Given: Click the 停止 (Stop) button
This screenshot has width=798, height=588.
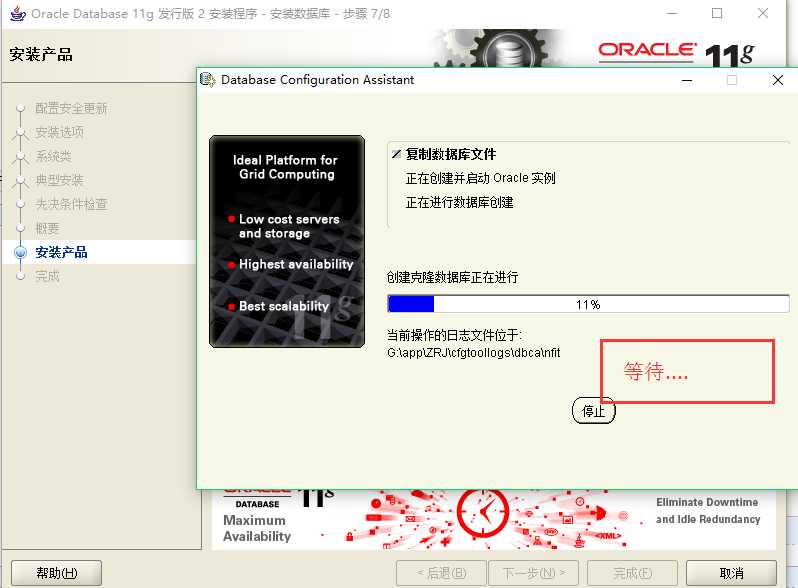Looking at the screenshot, I should (593, 410).
